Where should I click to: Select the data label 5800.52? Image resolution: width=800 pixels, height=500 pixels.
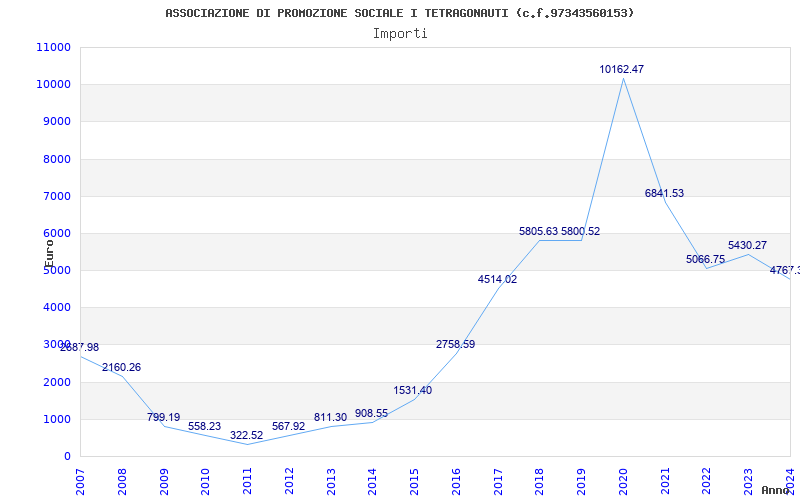(581, 231)
